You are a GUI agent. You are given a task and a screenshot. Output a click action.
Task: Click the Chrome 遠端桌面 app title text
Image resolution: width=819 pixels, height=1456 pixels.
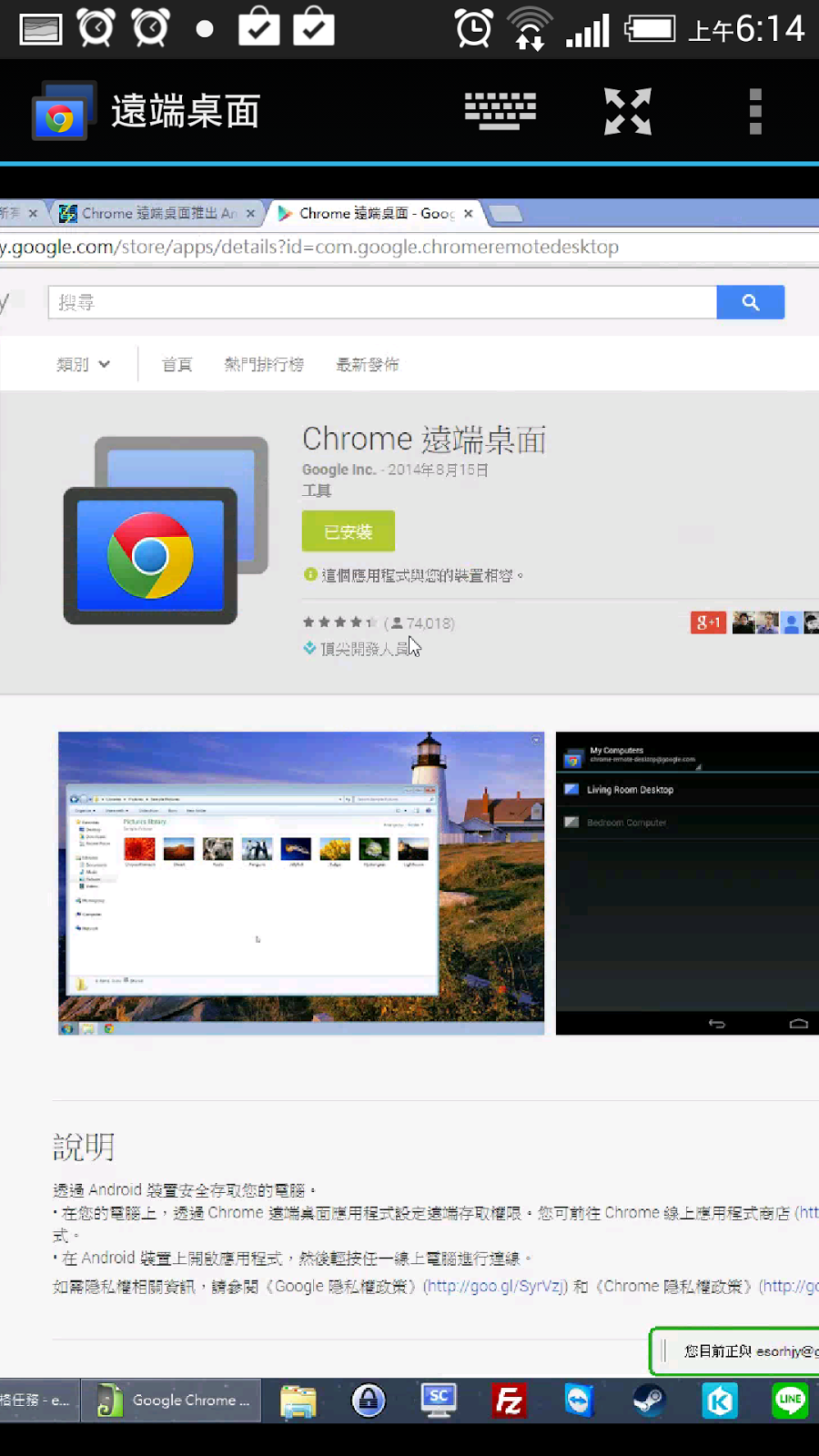424,439
